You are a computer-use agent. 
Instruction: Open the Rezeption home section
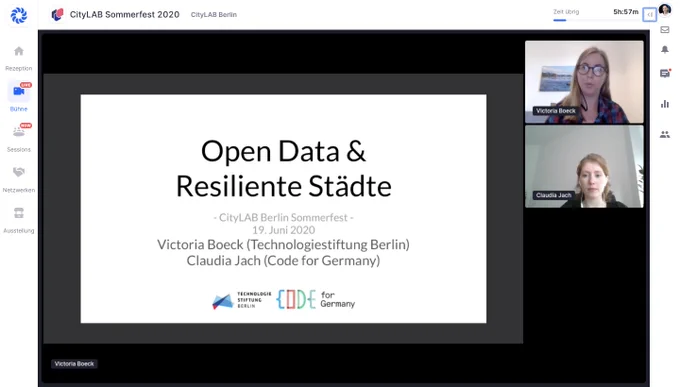coord(19,58)
